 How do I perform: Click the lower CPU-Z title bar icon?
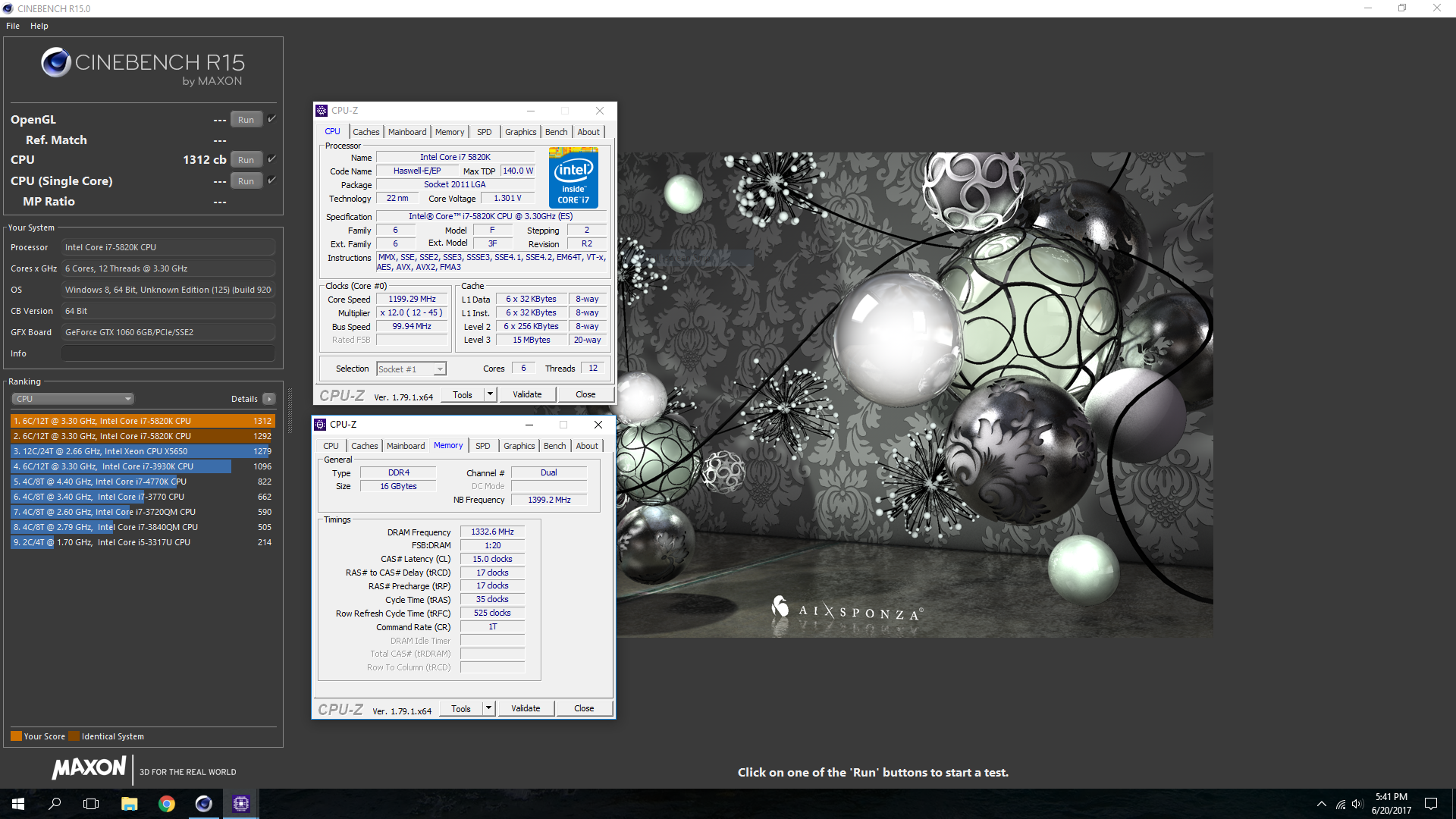tap(320, 425)
